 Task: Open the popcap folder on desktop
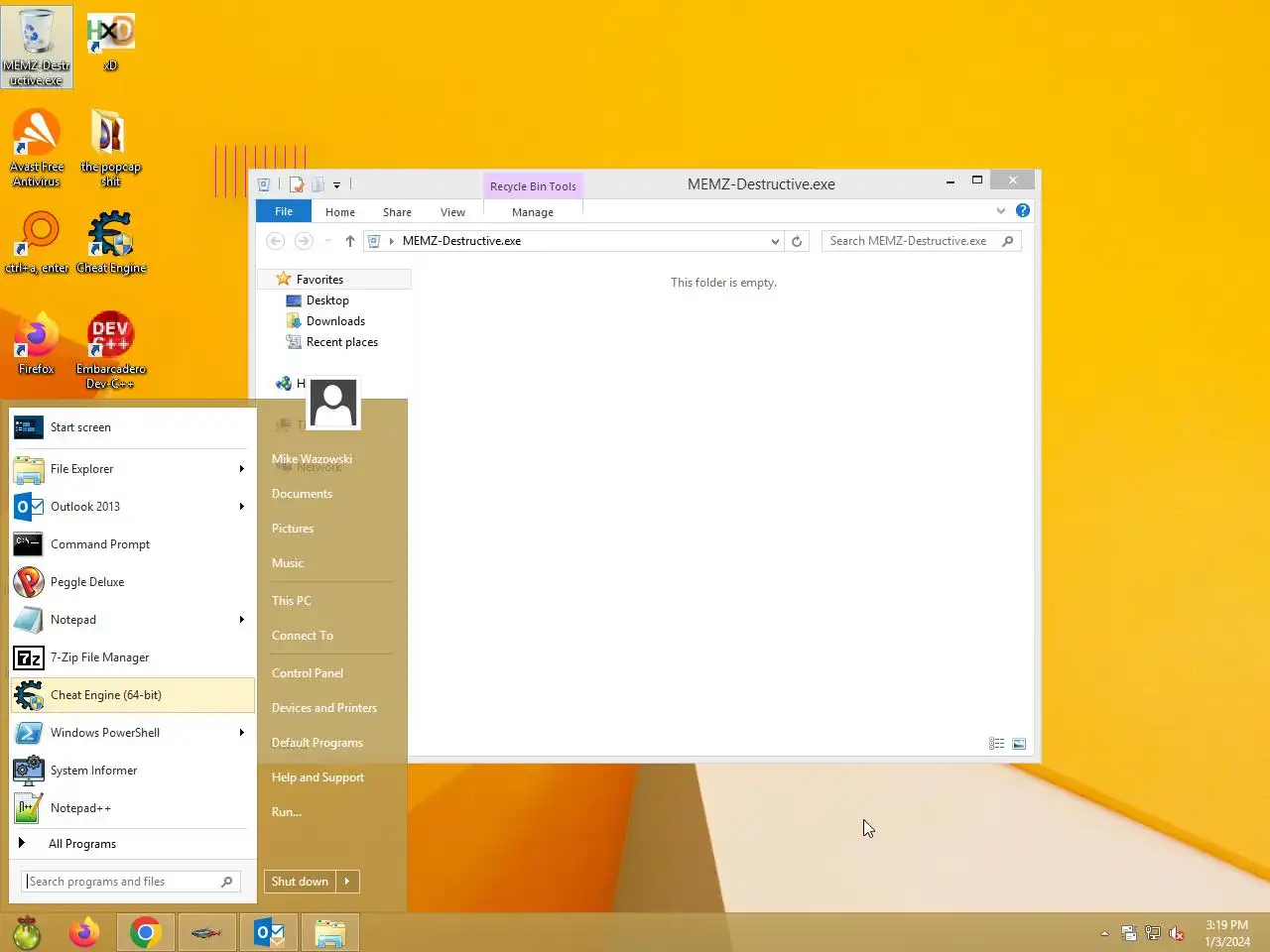(110, 149)
